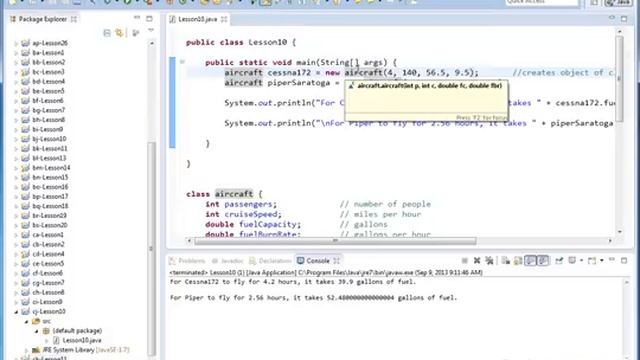The image size is (640, 360).
Task: Minimize the Console view
Action: (x=611, y=260)
